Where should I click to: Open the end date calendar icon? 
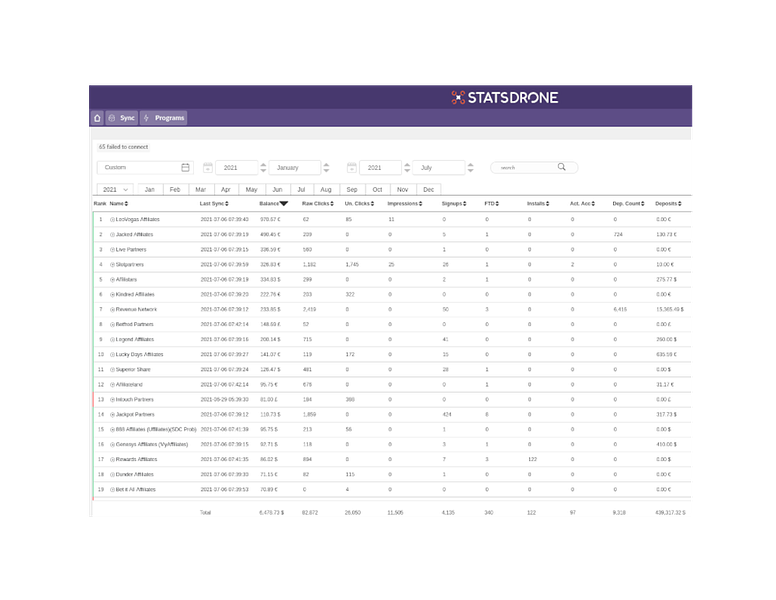tap(351, 168)
